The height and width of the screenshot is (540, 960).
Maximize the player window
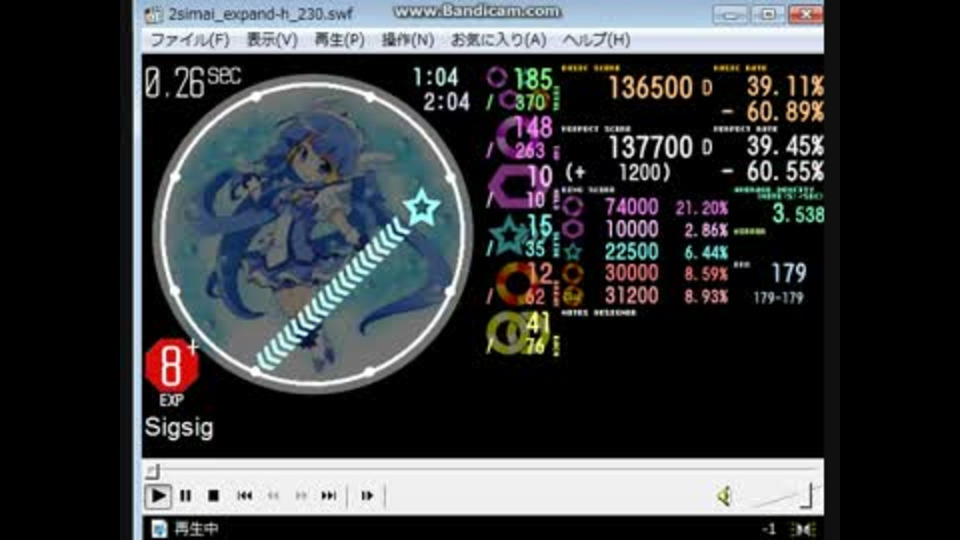pos(768,14)
